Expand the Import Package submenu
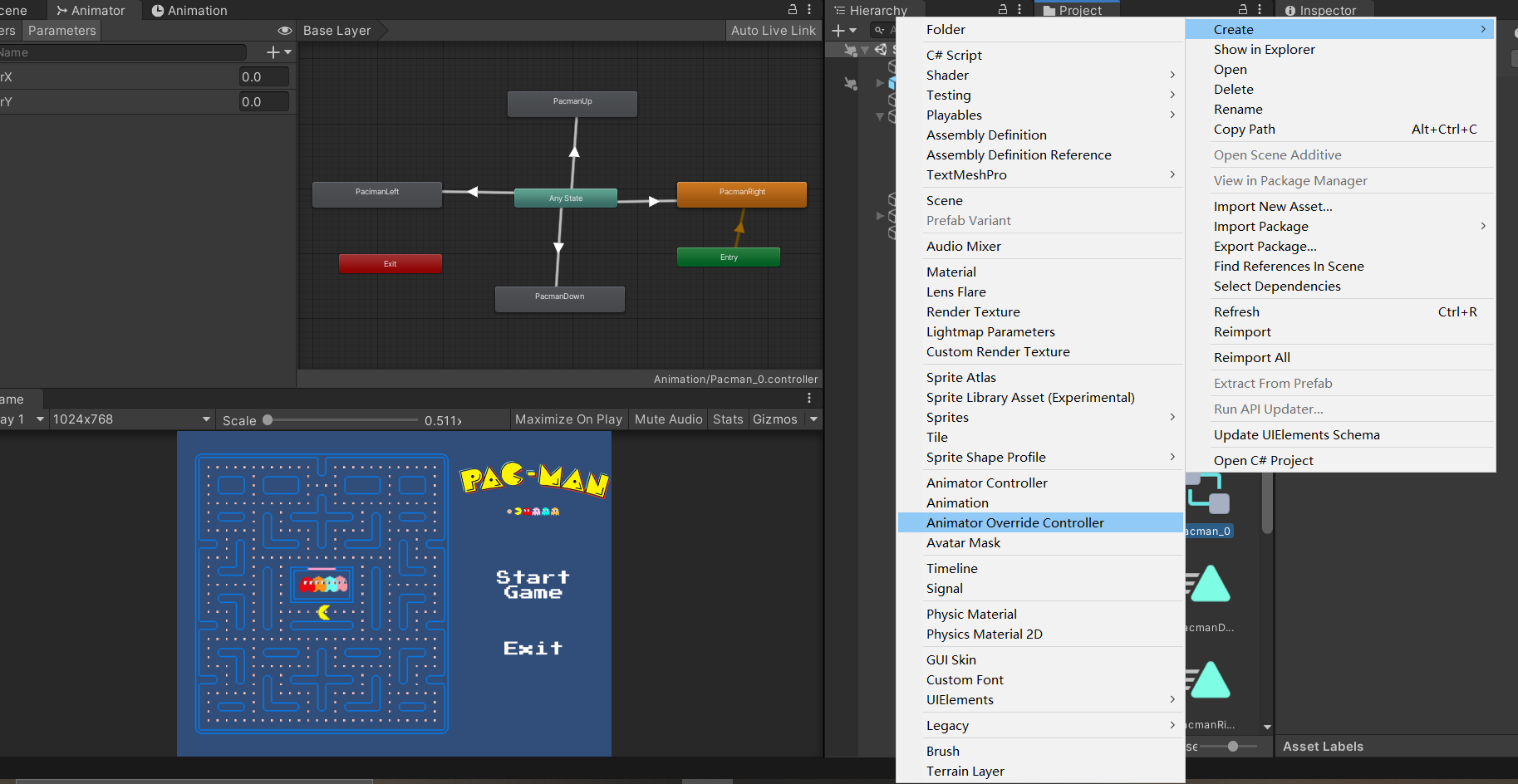1518x784 pixels. (1340, 226)
